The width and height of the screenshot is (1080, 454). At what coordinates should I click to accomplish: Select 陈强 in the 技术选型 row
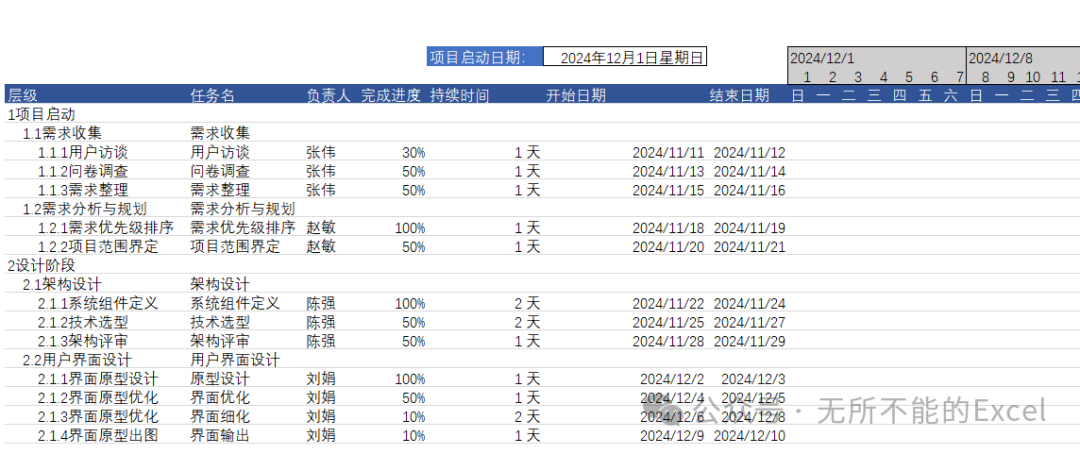[x=320, y=322]
